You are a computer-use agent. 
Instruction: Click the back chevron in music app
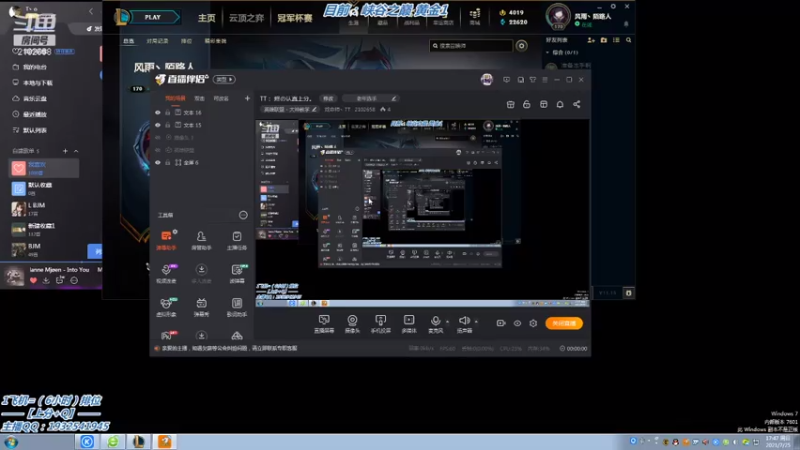(x=91, y=11)
